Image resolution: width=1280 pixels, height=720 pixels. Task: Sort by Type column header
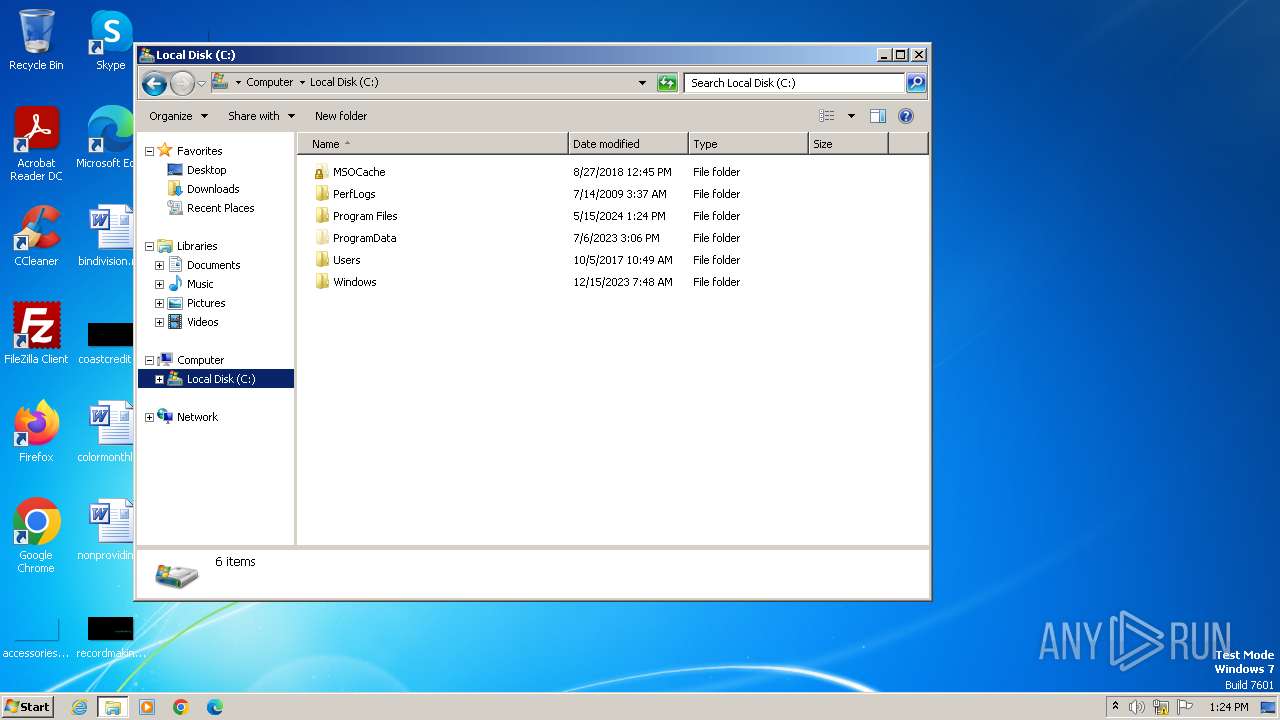[x=748, y=144]
